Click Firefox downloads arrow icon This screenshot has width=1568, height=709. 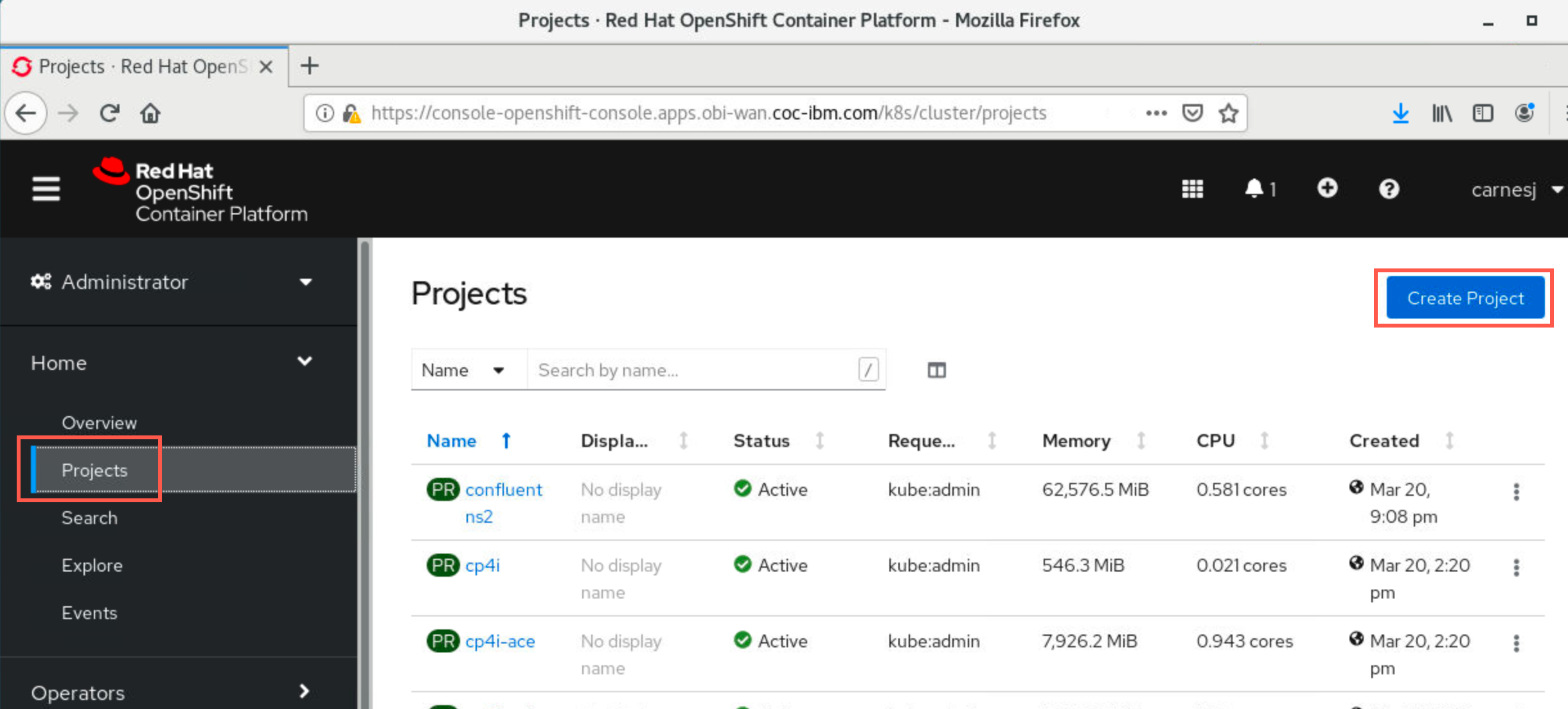1400,113
